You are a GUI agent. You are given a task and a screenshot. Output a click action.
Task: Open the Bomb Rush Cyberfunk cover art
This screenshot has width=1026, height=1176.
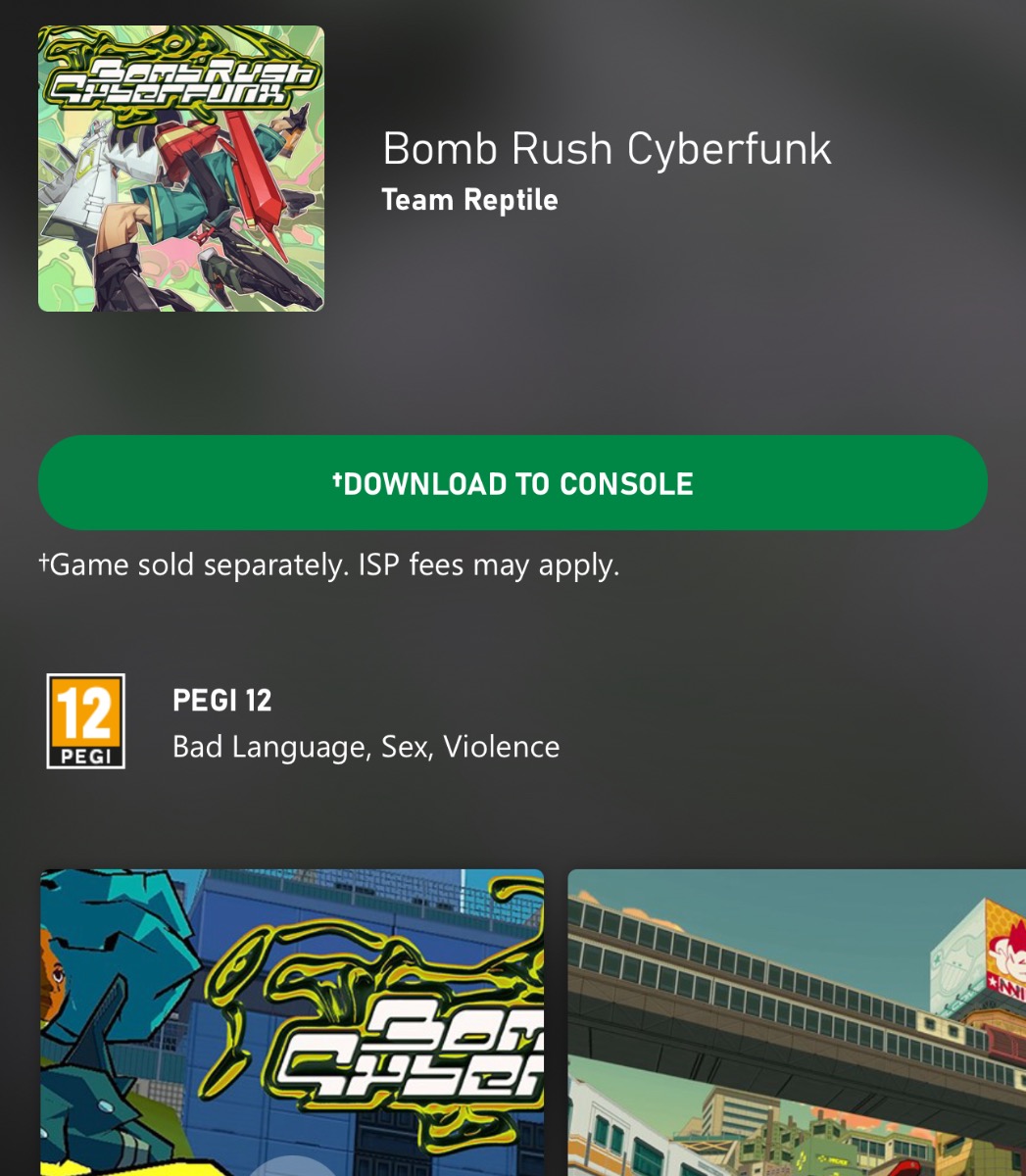pos(180,169)
